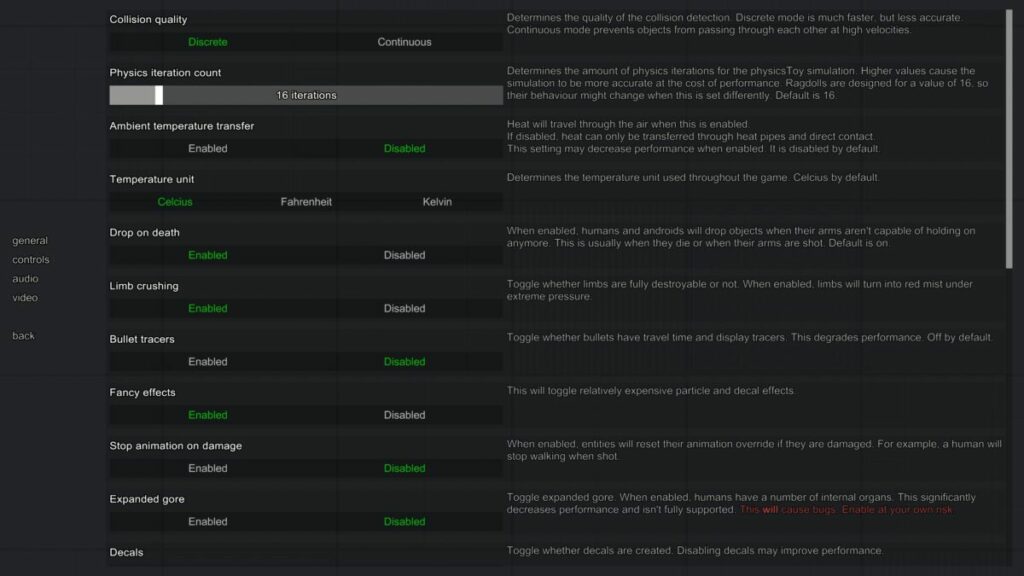The image size is (1024, 576).
Task: Enable Bullet tracers
Action: point(208,362)
